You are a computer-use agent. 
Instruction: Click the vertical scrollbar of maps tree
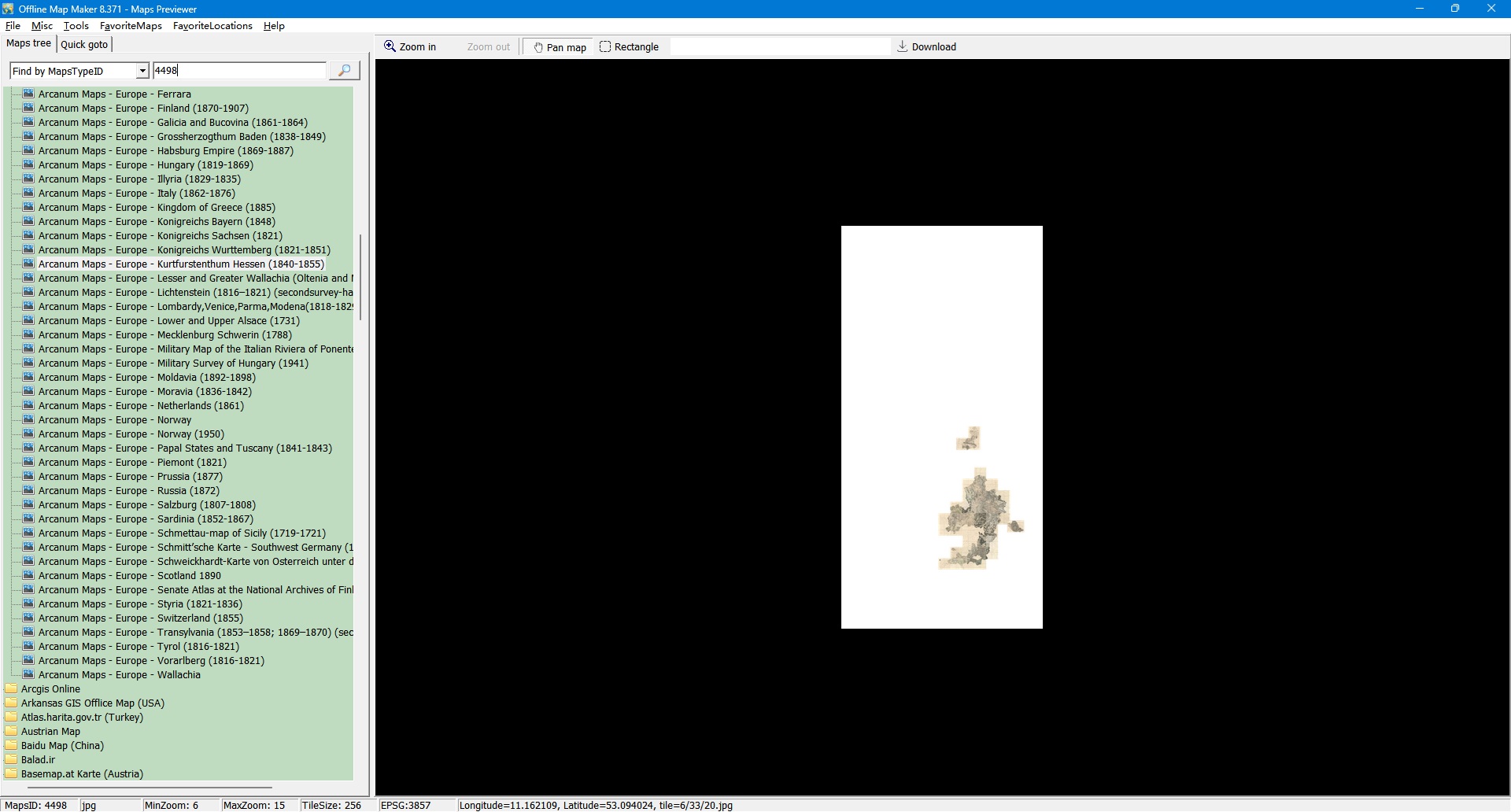[x=360, y=277]
